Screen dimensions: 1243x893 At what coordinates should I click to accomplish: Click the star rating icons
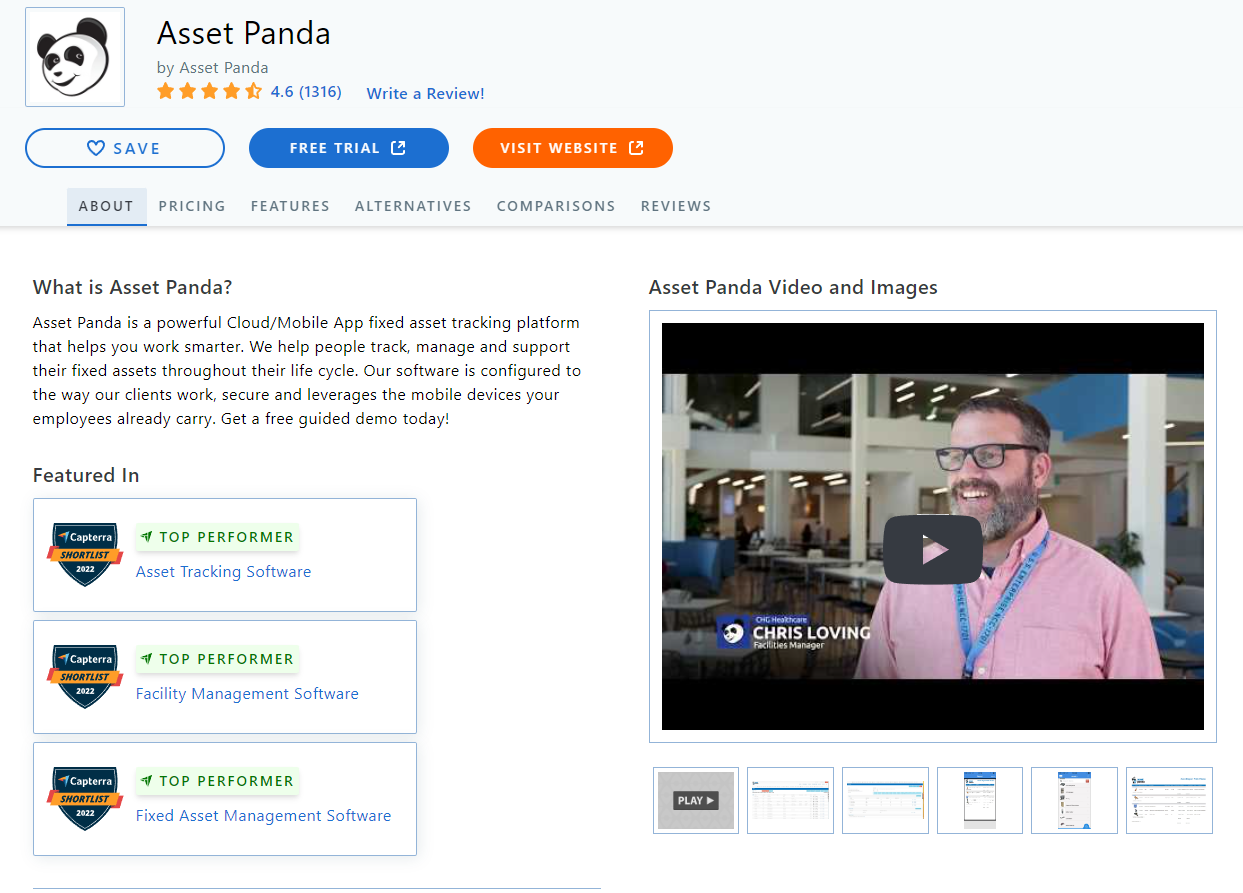tap(210, 92)
